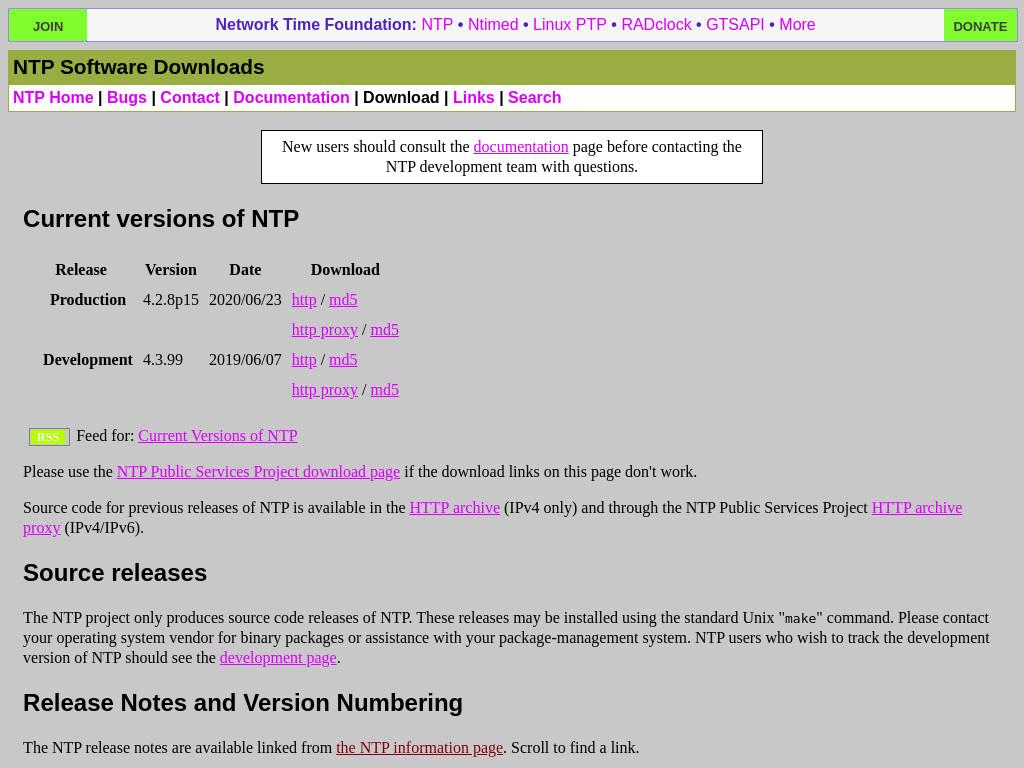This screenshot has height=768, width=1024.
Task: Click the Version column header
Action: point(170,270)
